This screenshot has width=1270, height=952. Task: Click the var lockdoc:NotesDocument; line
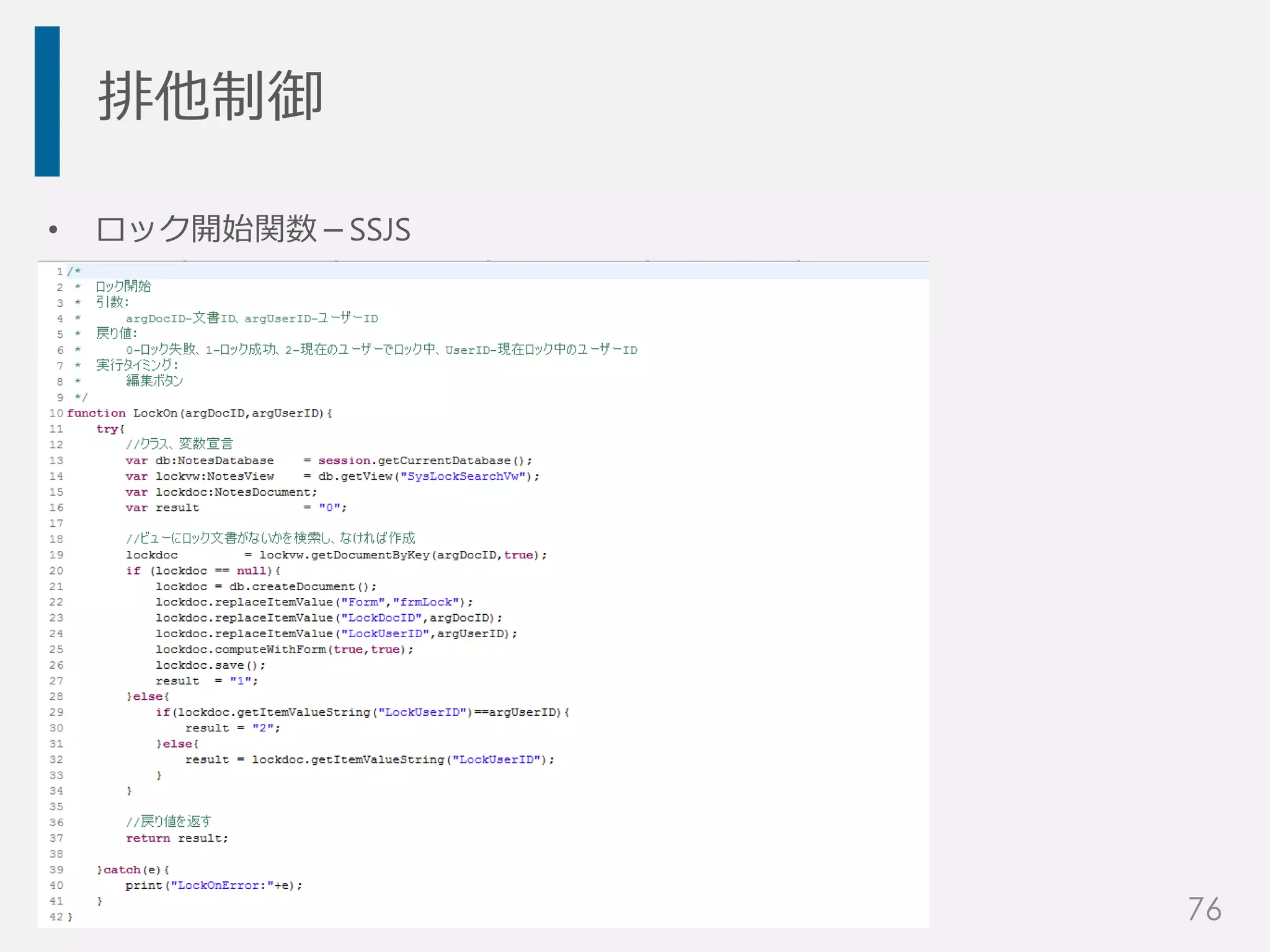pyautogui.click(x=221, y=492)
